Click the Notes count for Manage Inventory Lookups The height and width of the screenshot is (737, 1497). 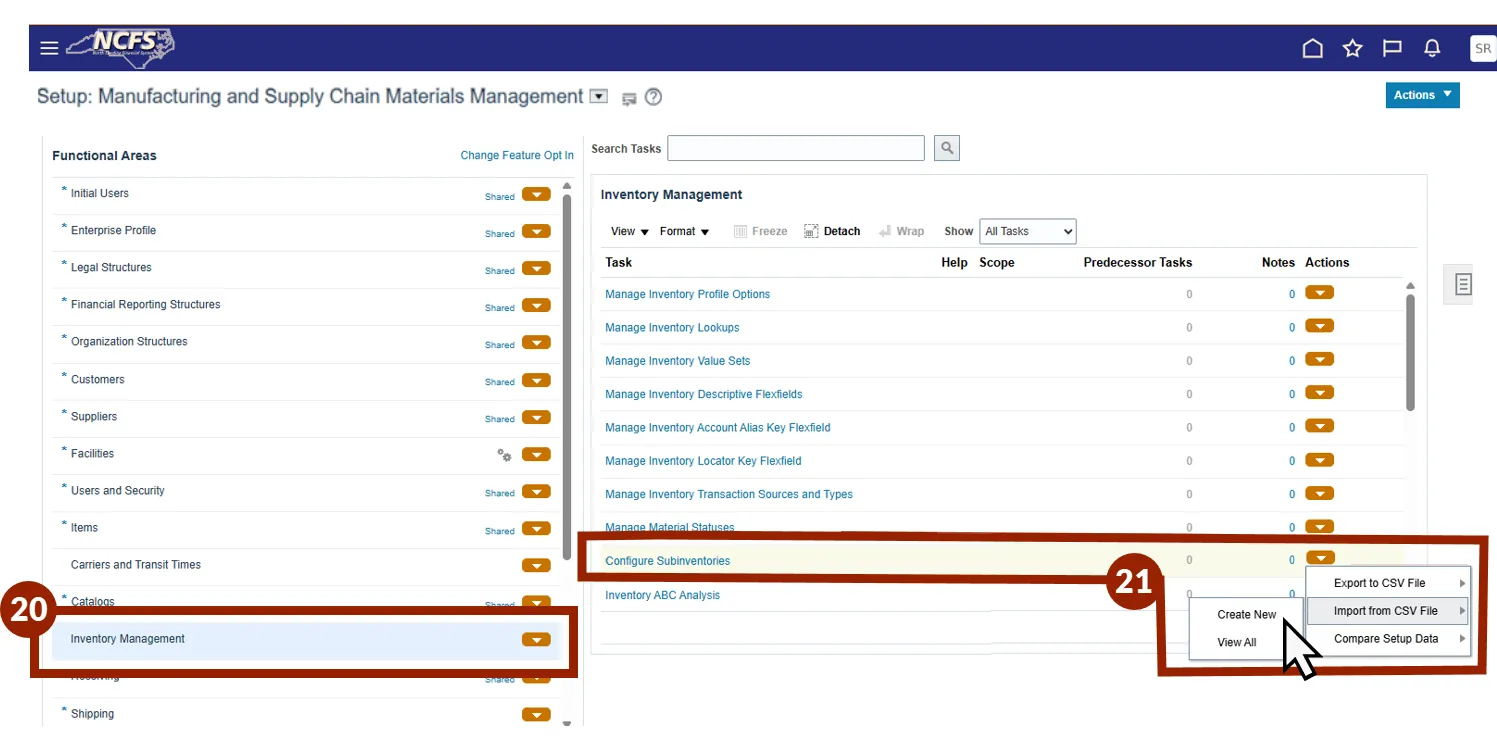point(1292,328)
